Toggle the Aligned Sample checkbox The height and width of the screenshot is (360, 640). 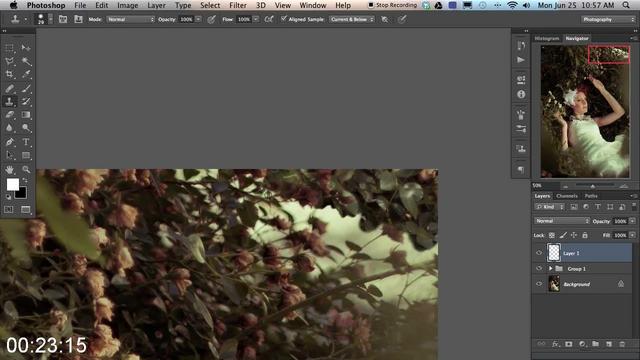pos(284,19)
